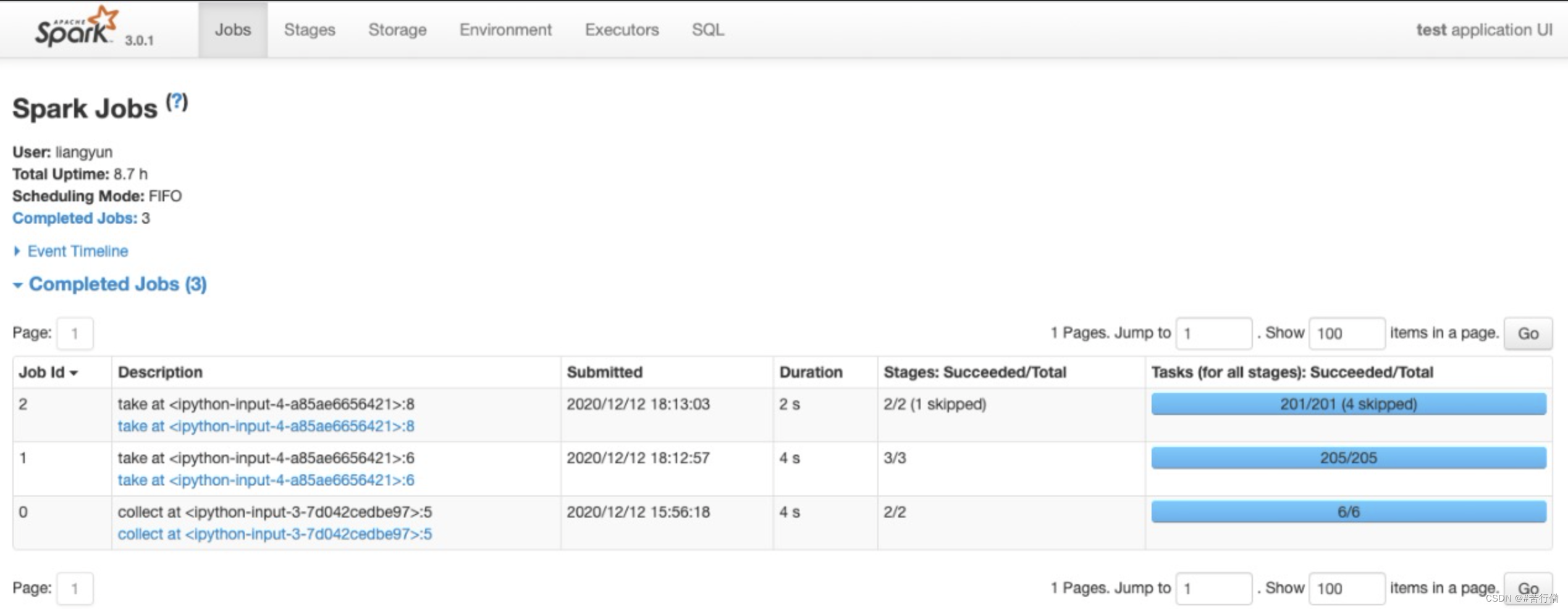This screenshot has width=1568, height=609.
Task: Click the Apache Spark logo
Action: (76, 27)
